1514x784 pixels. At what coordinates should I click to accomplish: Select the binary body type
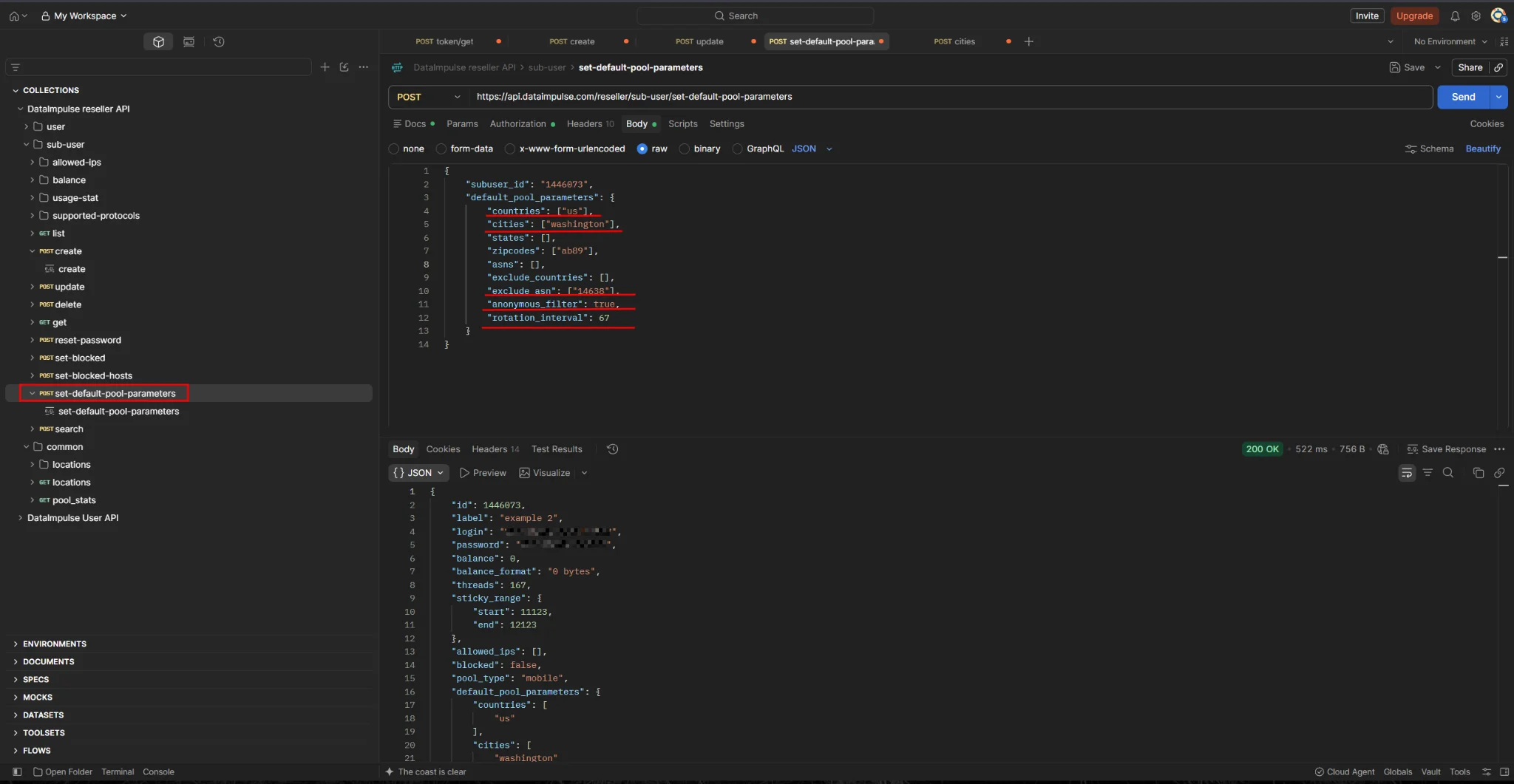click(685, 149)
